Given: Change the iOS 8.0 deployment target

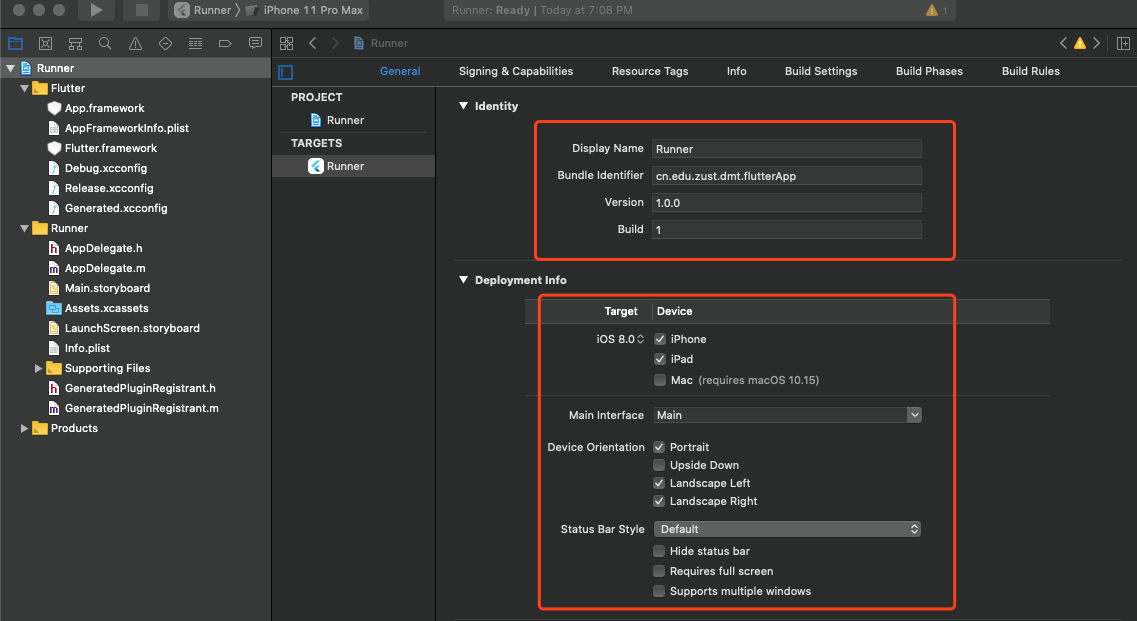Looking at the screenshot, I should click(620, 339).
